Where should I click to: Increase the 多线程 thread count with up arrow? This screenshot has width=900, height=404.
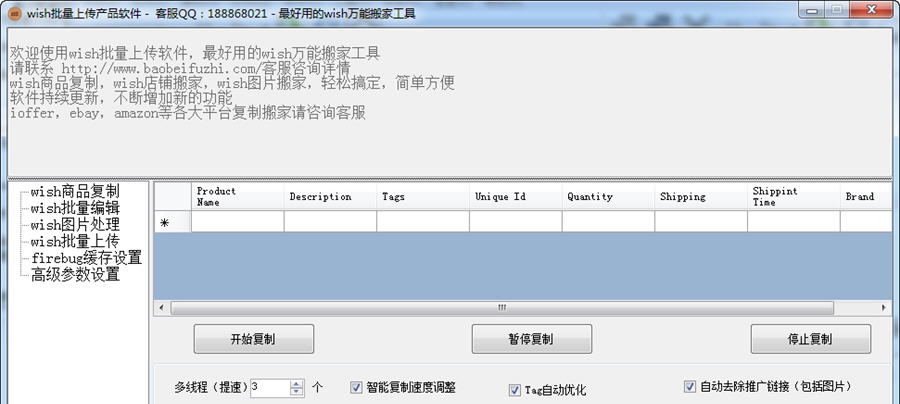297,384
